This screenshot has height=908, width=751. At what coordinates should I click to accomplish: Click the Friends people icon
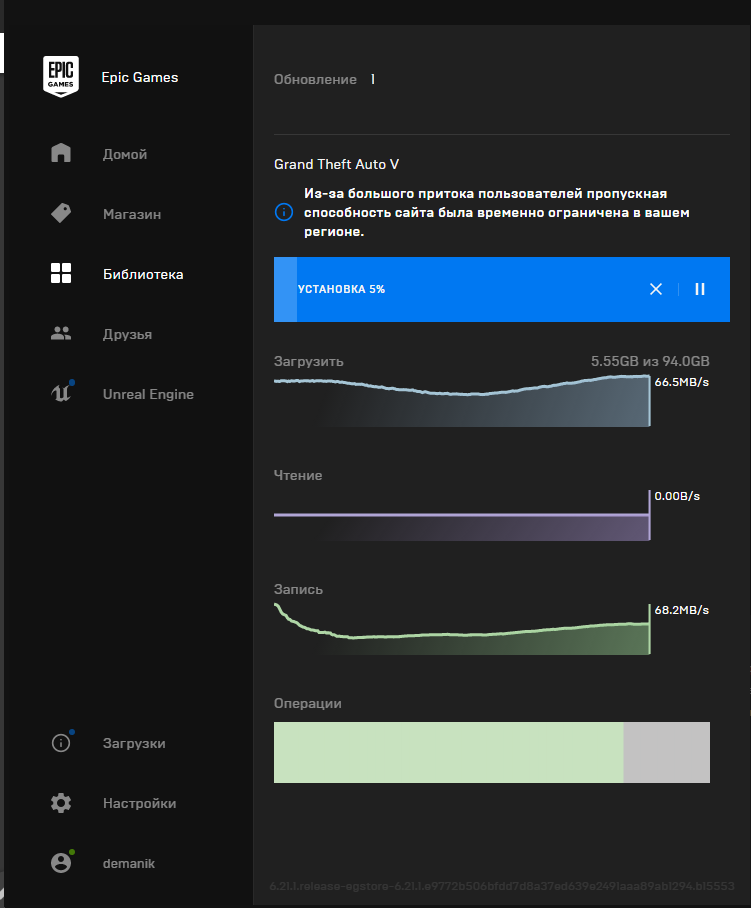tap(61, 334)
